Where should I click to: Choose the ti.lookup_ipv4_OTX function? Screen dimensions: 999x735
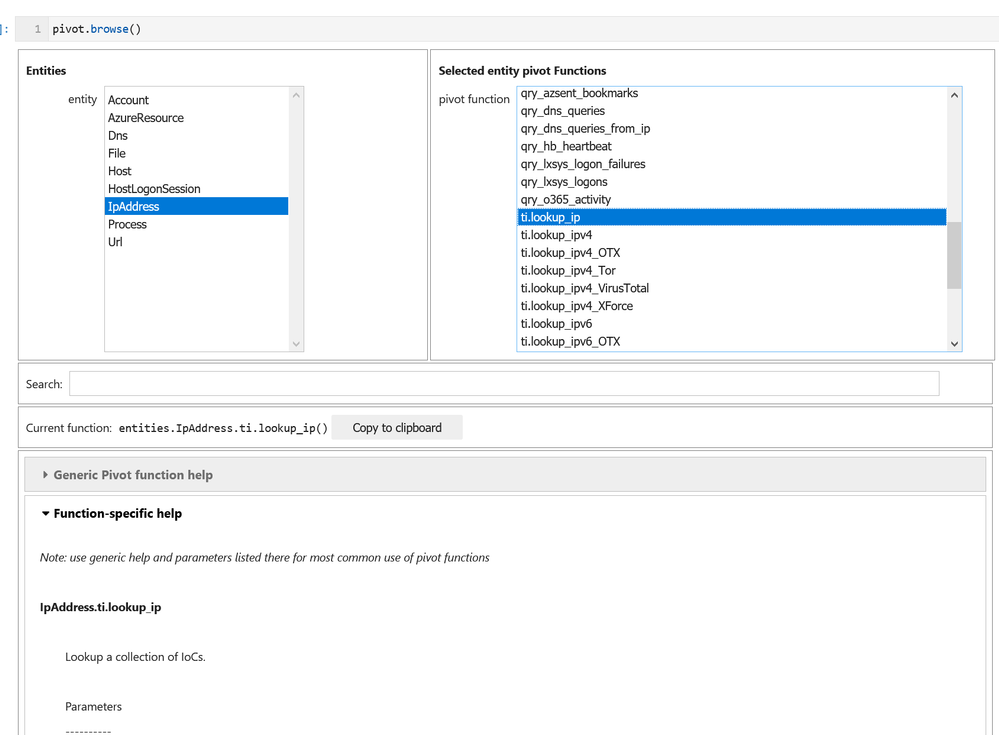731,253
